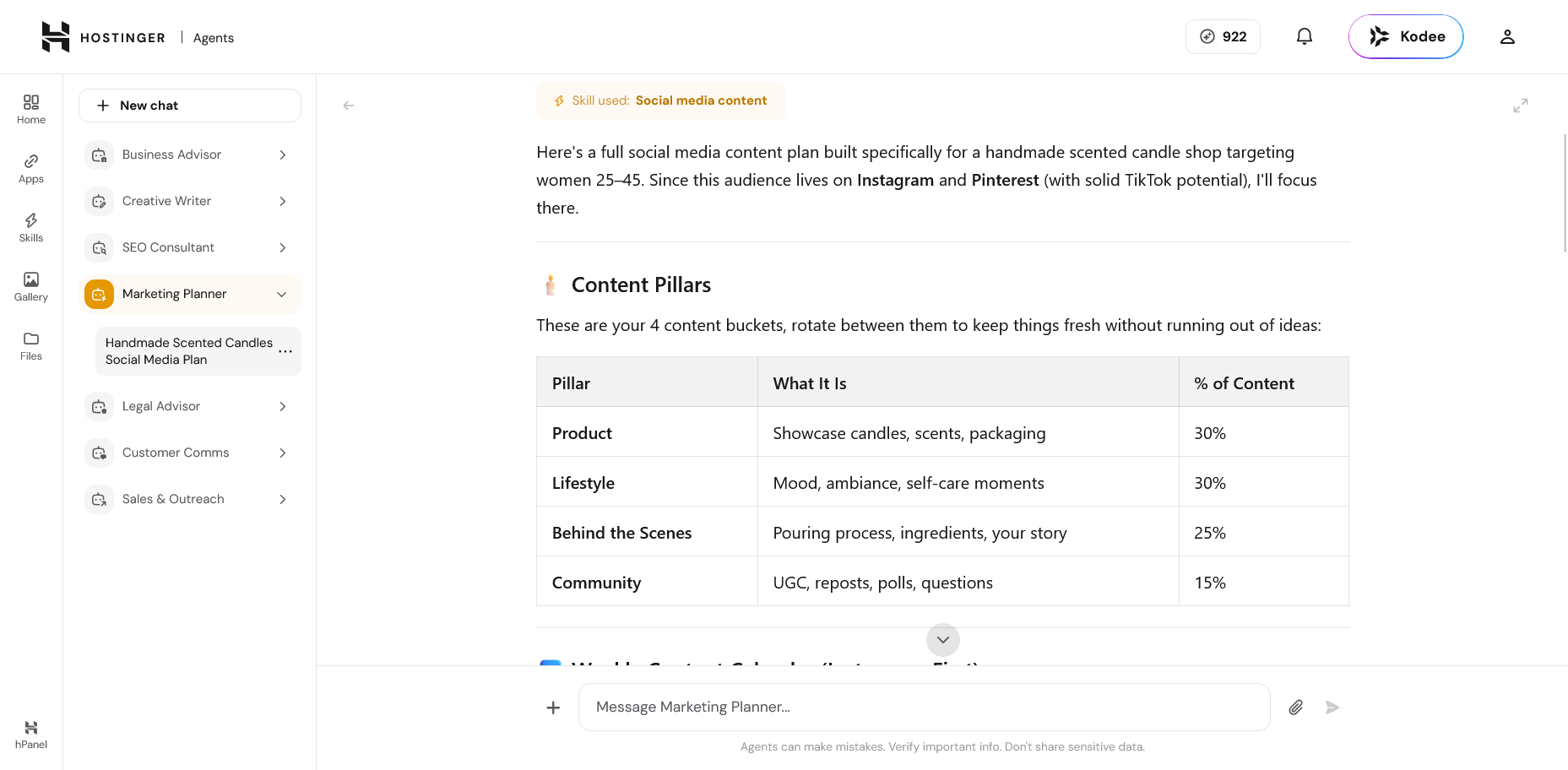1568x770 pixels.
Task: Open the Gallery sidebar section
Action: [31, 286]
